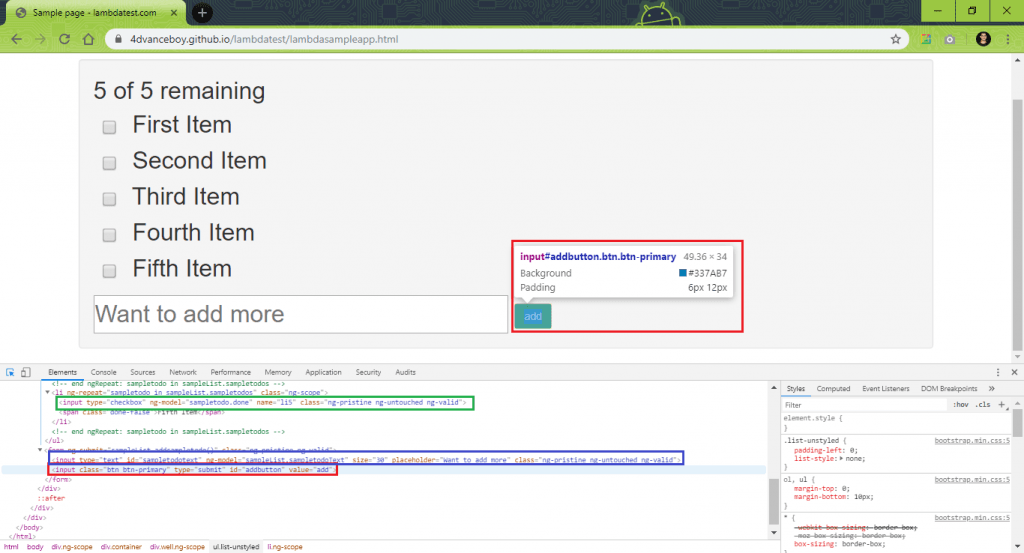Reload the page with the refresh icon
1024x553 pixels.
pos(64,39)
